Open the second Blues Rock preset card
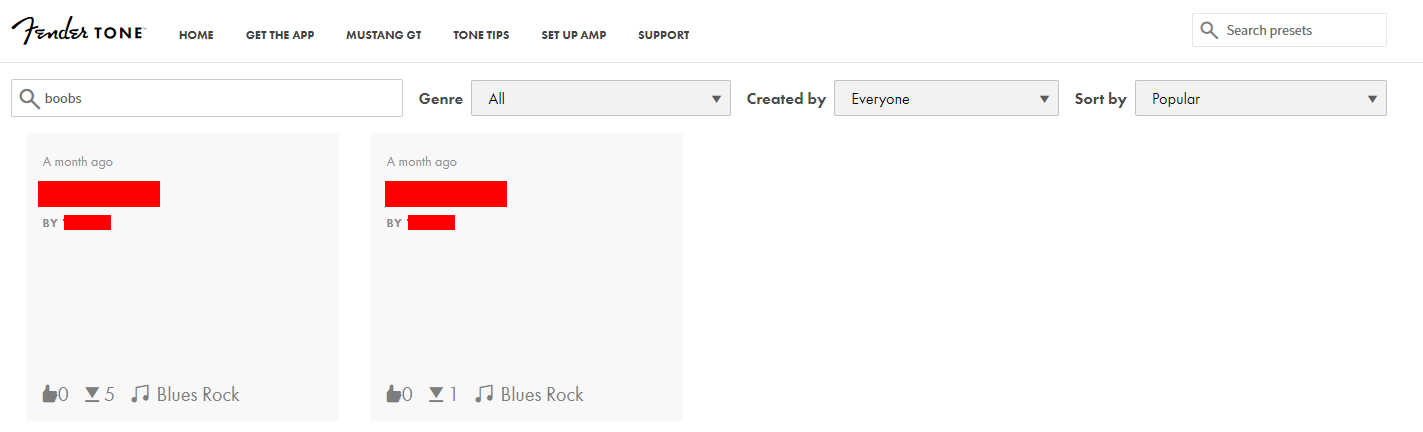This screenshot has width=1423, height=432. click(x=526, y=277)
